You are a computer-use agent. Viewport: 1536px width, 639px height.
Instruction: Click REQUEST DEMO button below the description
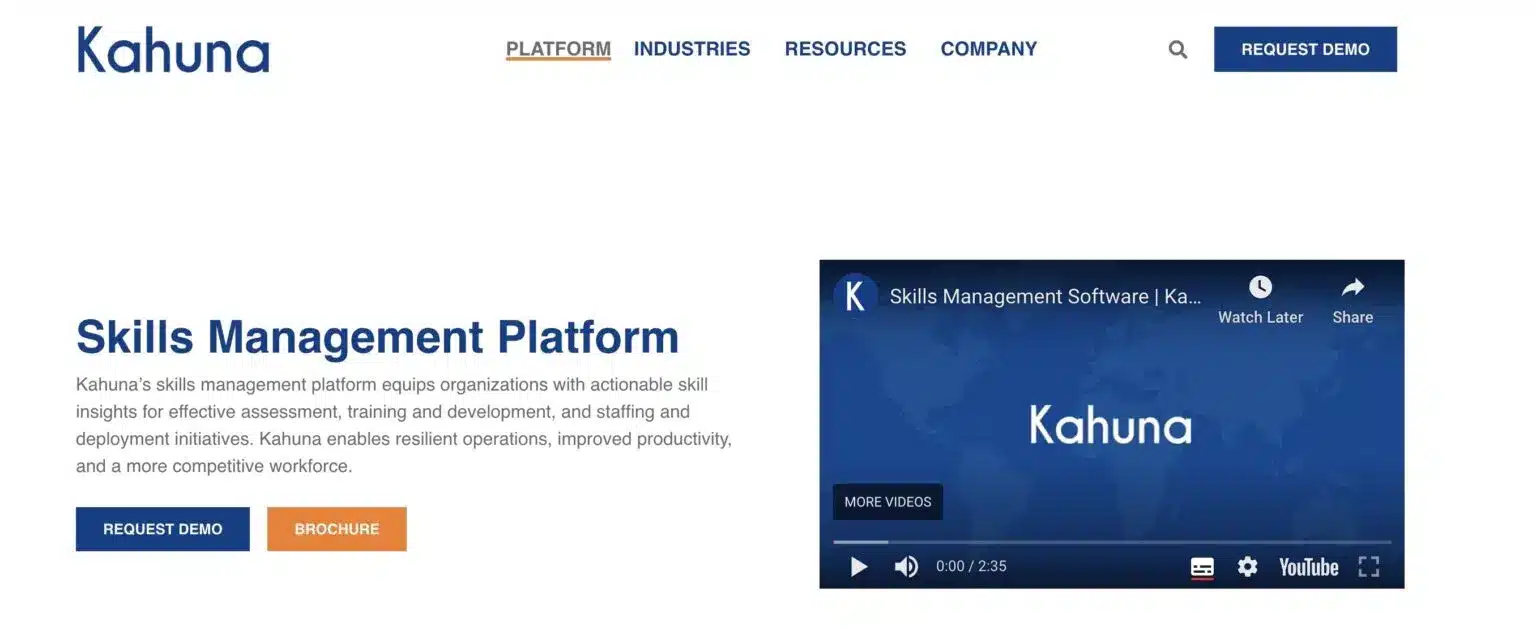pos(163,529)
